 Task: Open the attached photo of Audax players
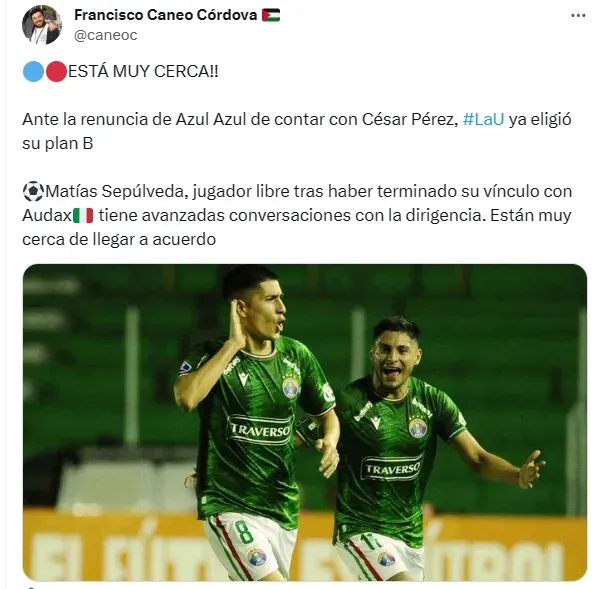tap(305, 422)
